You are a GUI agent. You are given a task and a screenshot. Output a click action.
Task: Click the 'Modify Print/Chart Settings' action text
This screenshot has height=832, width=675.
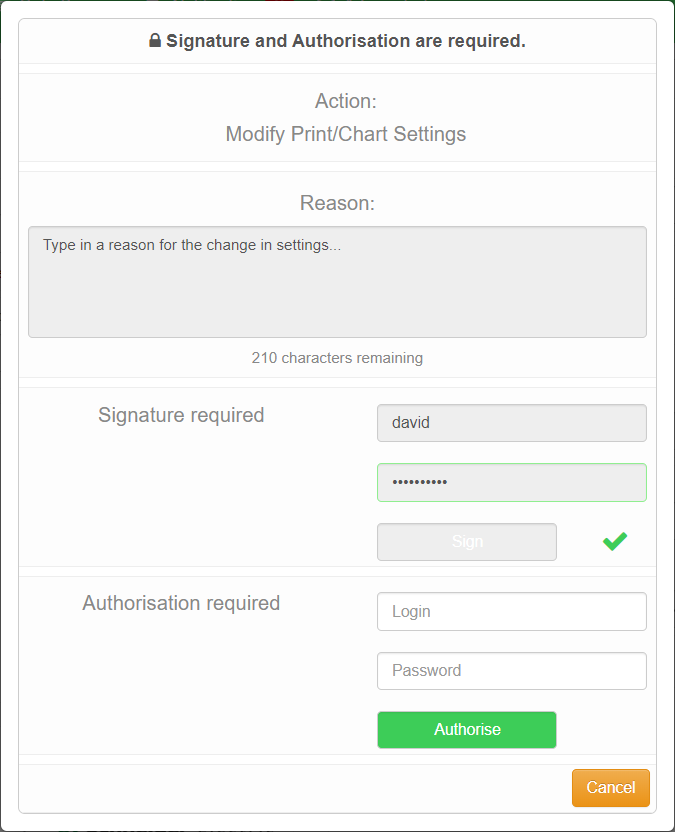pyautogui.click(x=346, y=134)
